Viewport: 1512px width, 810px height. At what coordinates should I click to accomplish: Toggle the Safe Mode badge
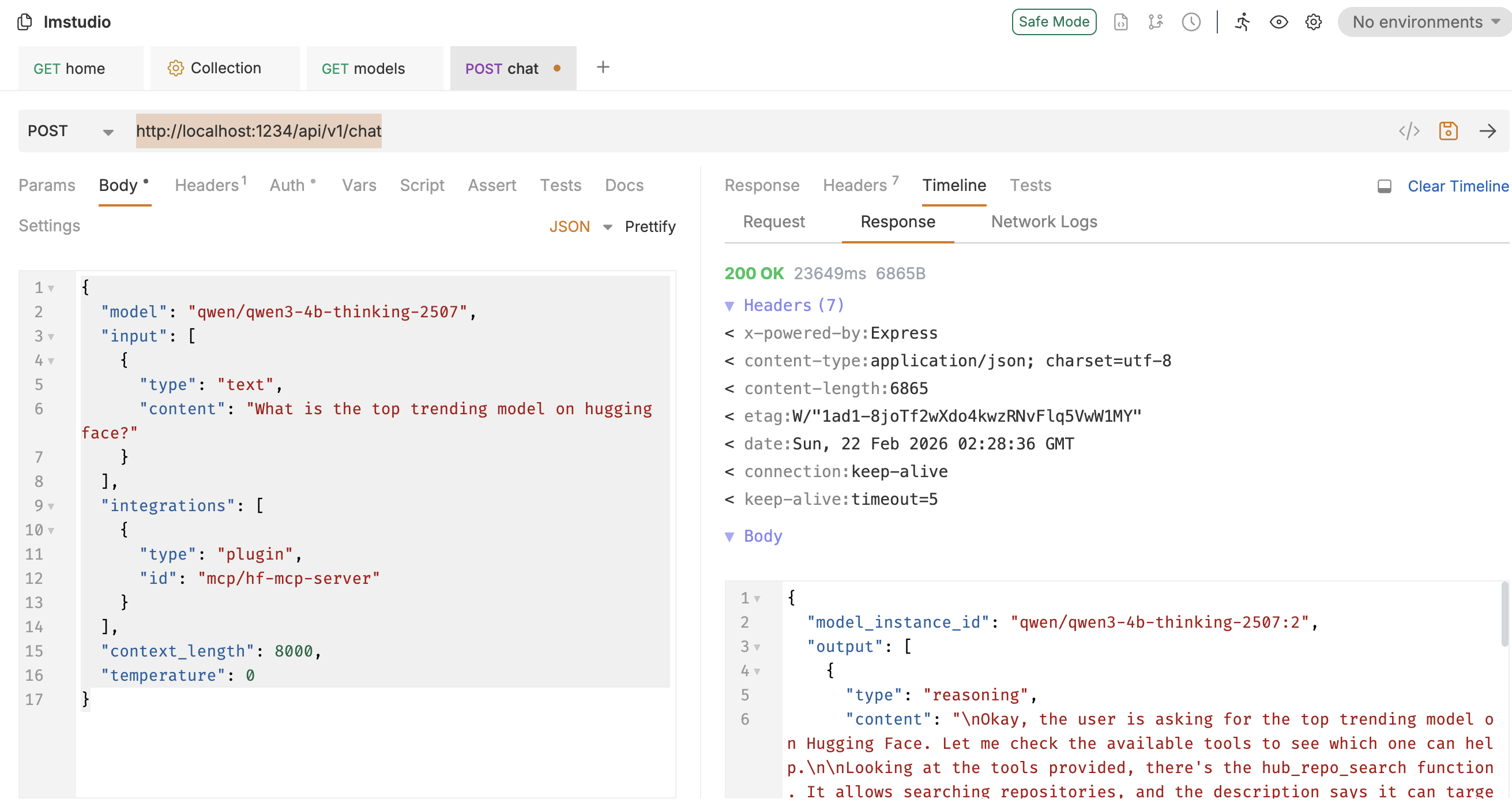1054,22
